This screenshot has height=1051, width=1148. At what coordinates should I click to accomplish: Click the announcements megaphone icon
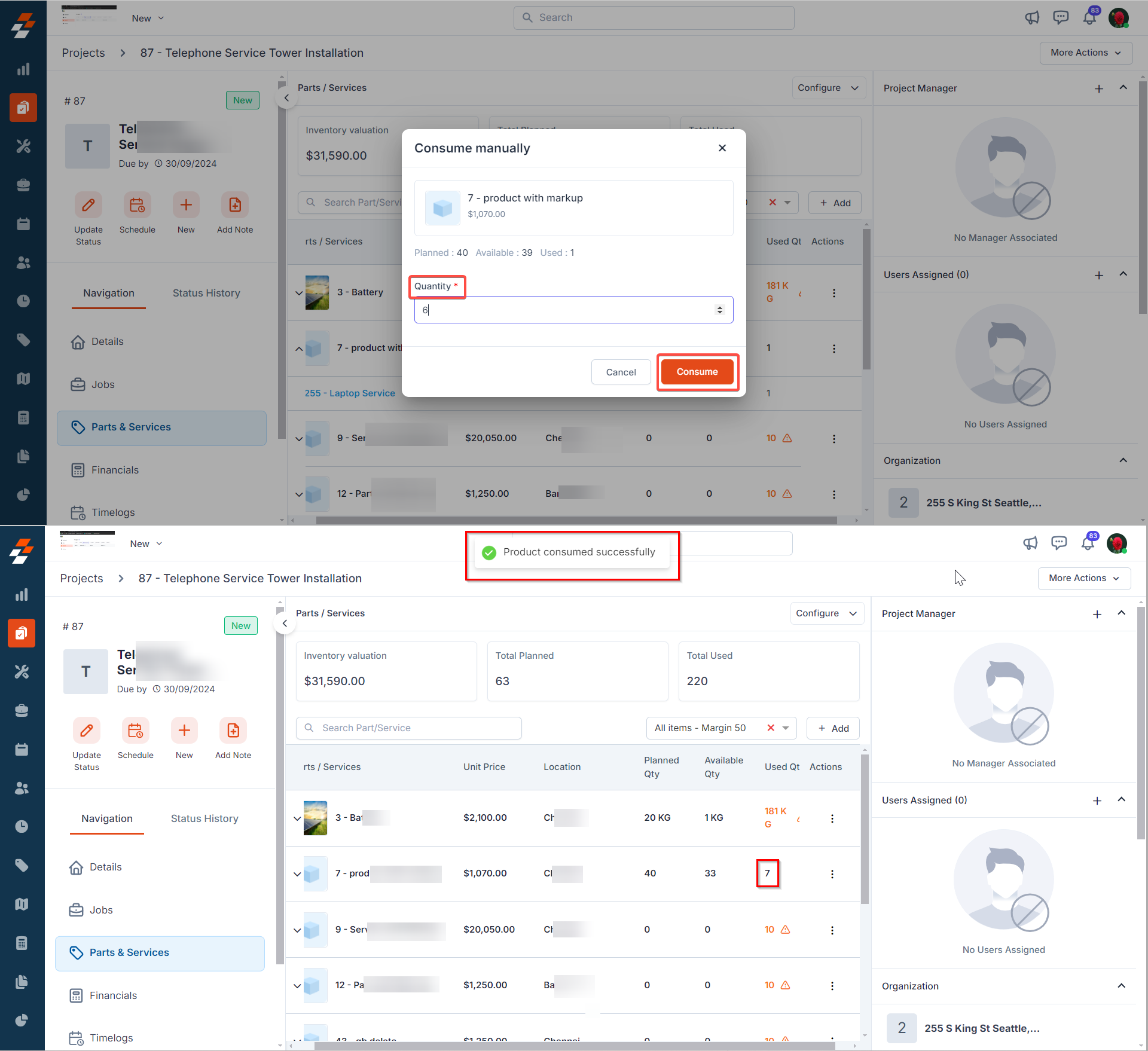click(x=1030, y=543)
